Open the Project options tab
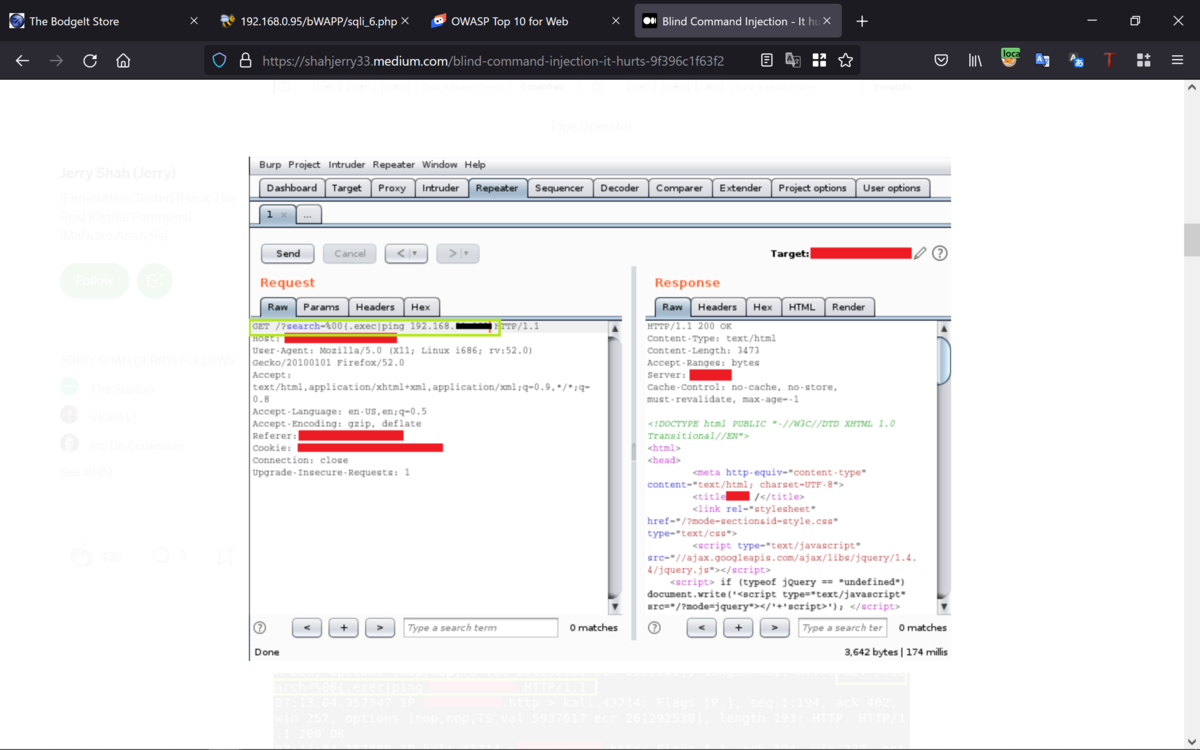Image resolution: width=1200 pixels, height=750 pixels. [812, 188]
